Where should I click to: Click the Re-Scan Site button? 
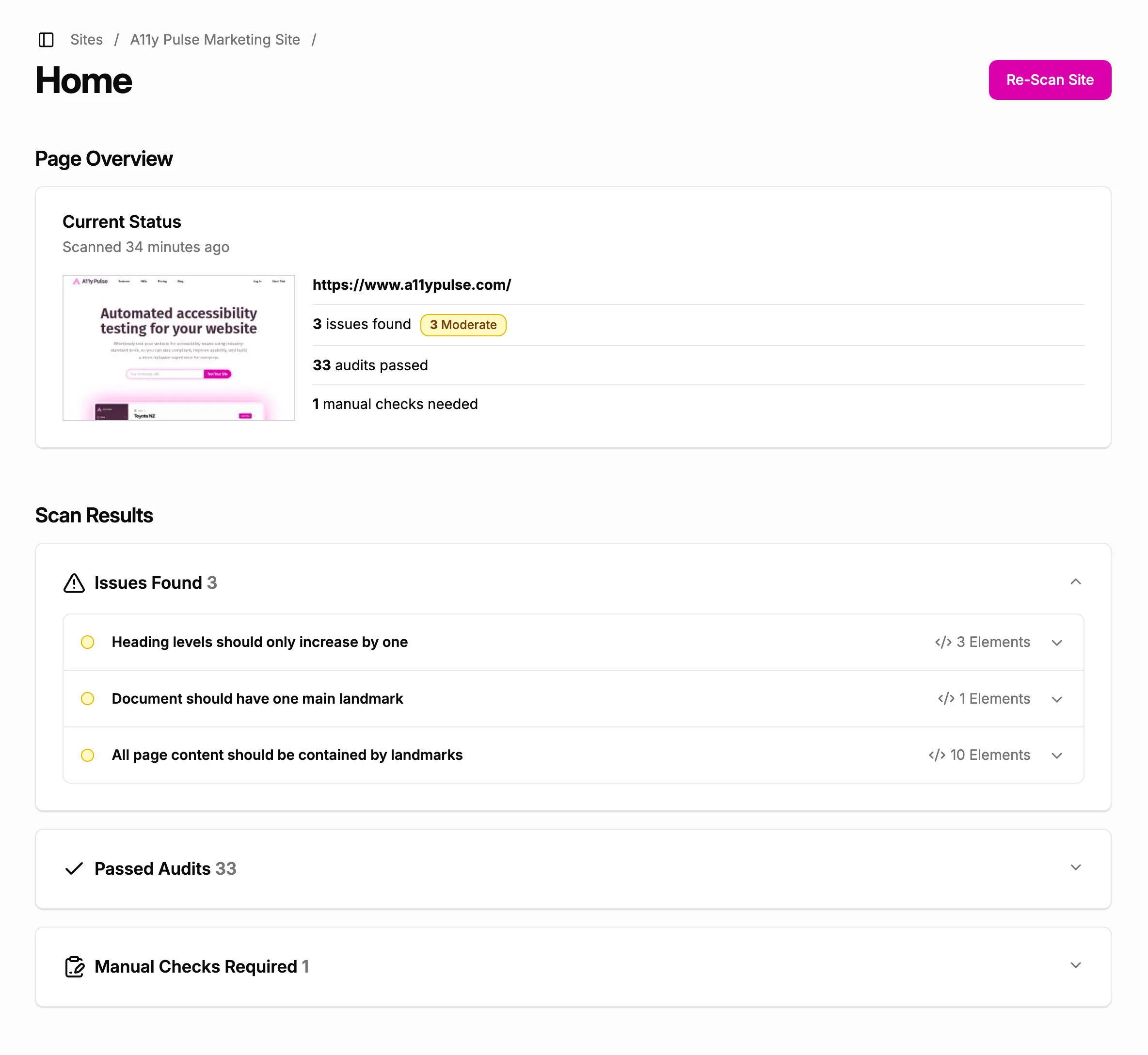[1050, 80]
